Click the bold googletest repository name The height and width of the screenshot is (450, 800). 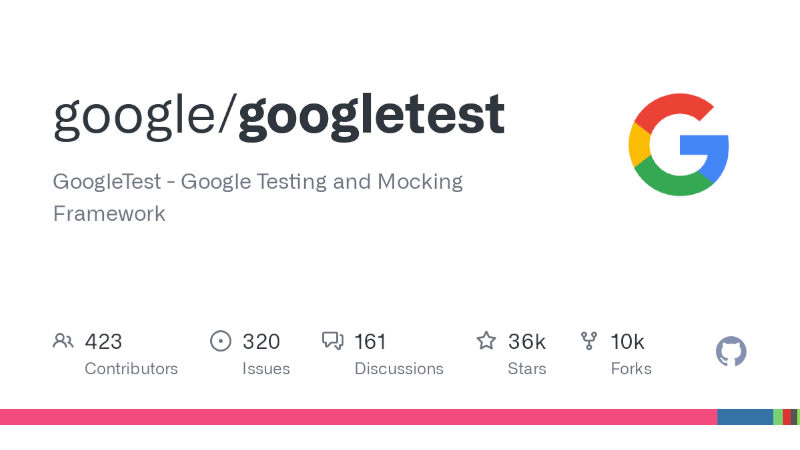pos(371,117)
